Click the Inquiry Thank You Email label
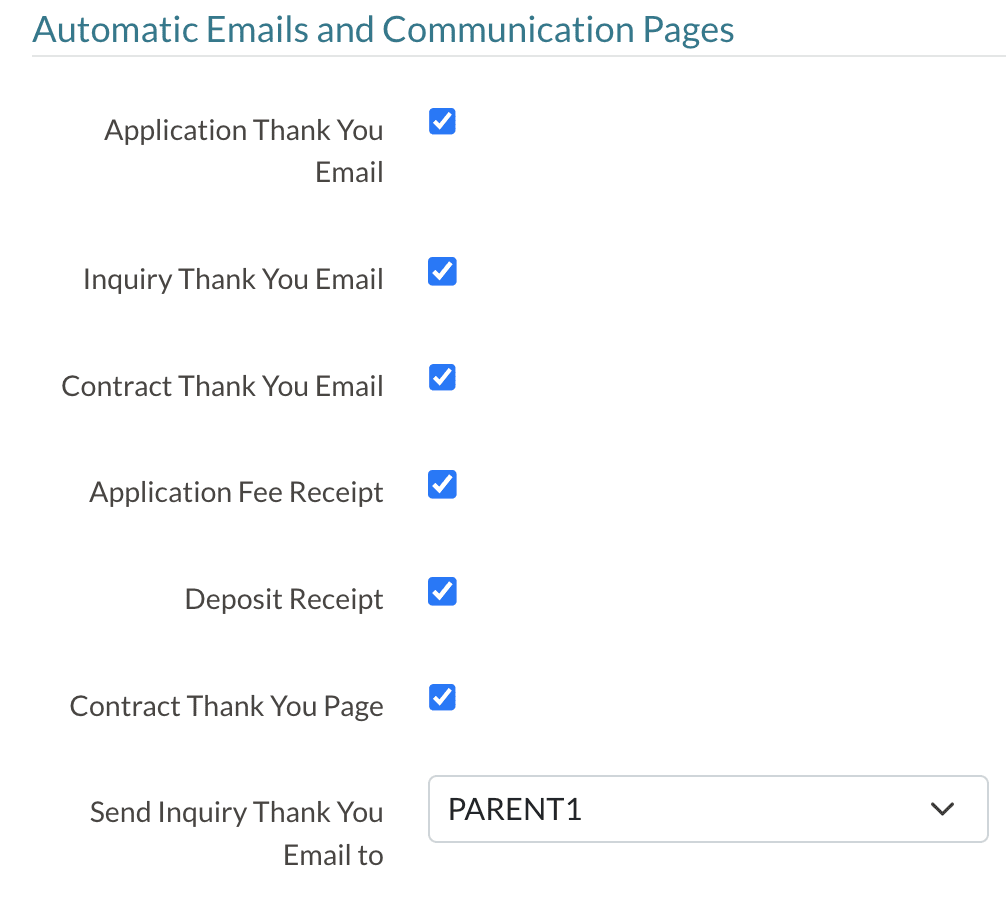1006x922 pixels. click(x=233, y=279)
